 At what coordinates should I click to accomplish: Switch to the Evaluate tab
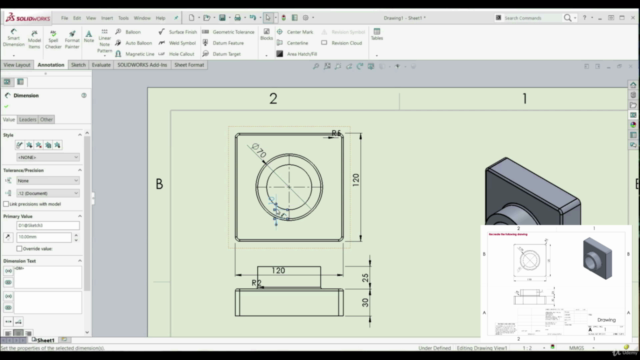[x=101, y=65]
